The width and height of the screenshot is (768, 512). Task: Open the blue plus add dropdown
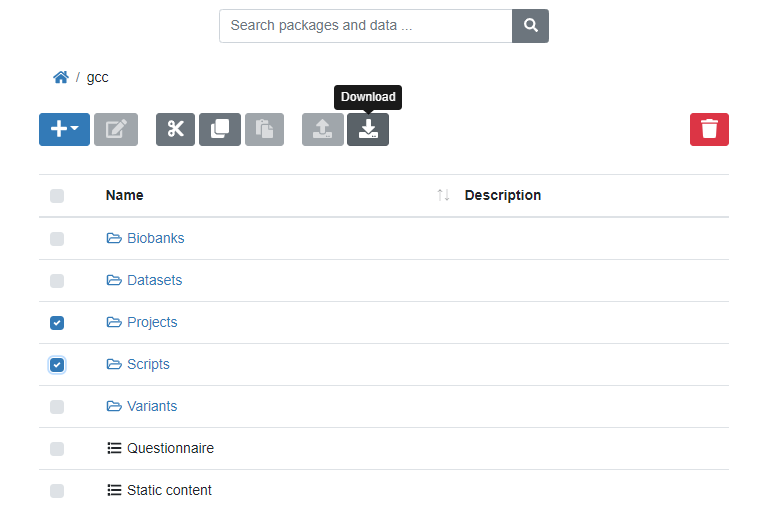(x=64, y=130)
